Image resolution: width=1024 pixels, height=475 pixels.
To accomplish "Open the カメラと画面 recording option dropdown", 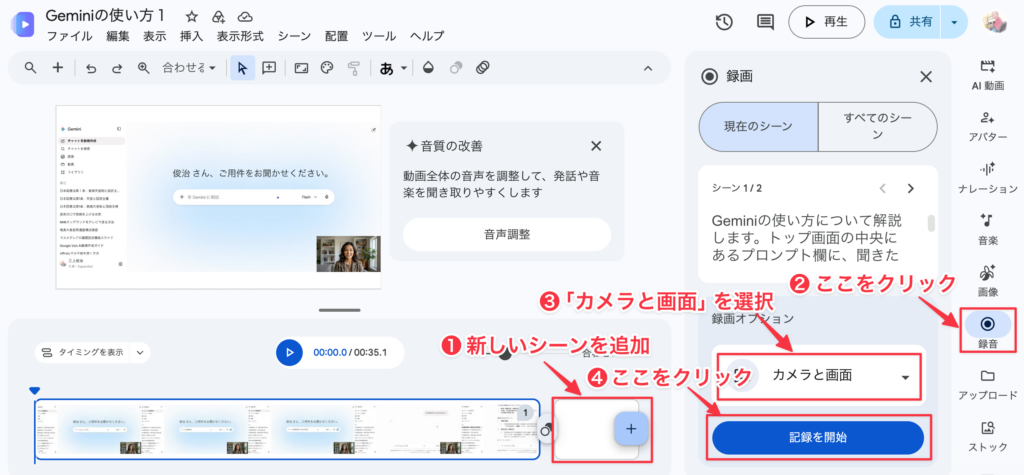I will [x=820, y=376].
